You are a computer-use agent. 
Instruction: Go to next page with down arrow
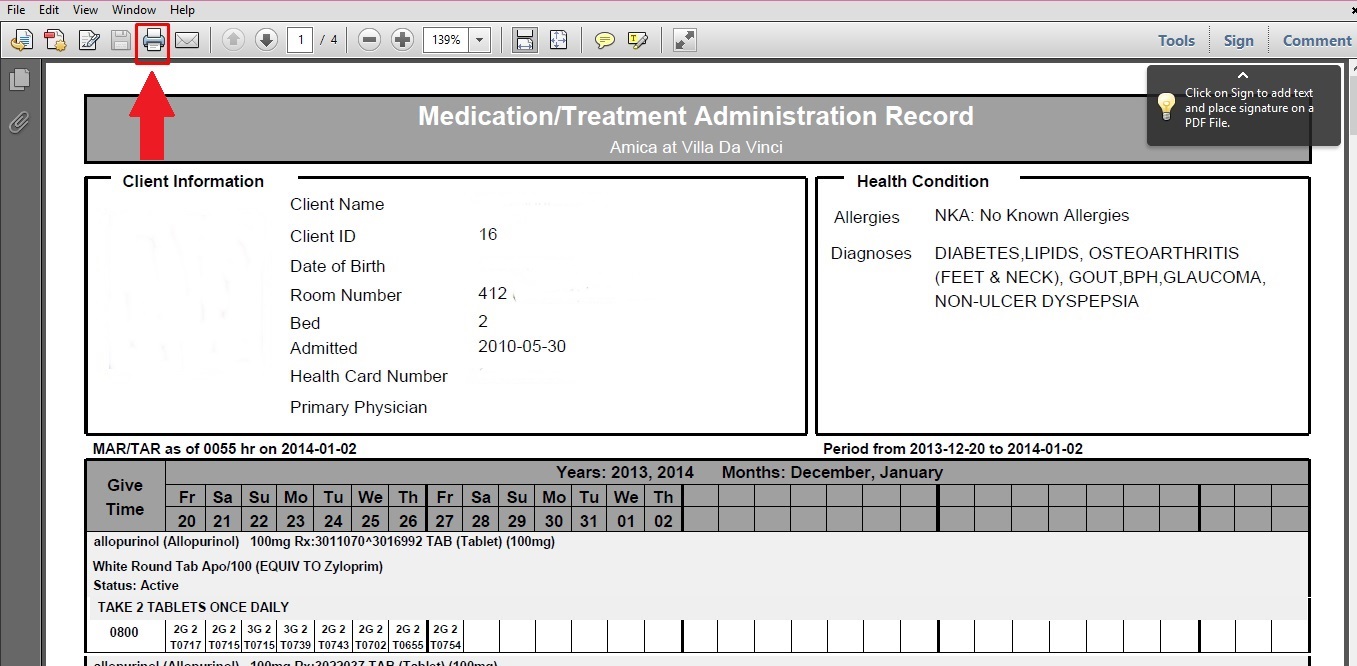point(266,40)
